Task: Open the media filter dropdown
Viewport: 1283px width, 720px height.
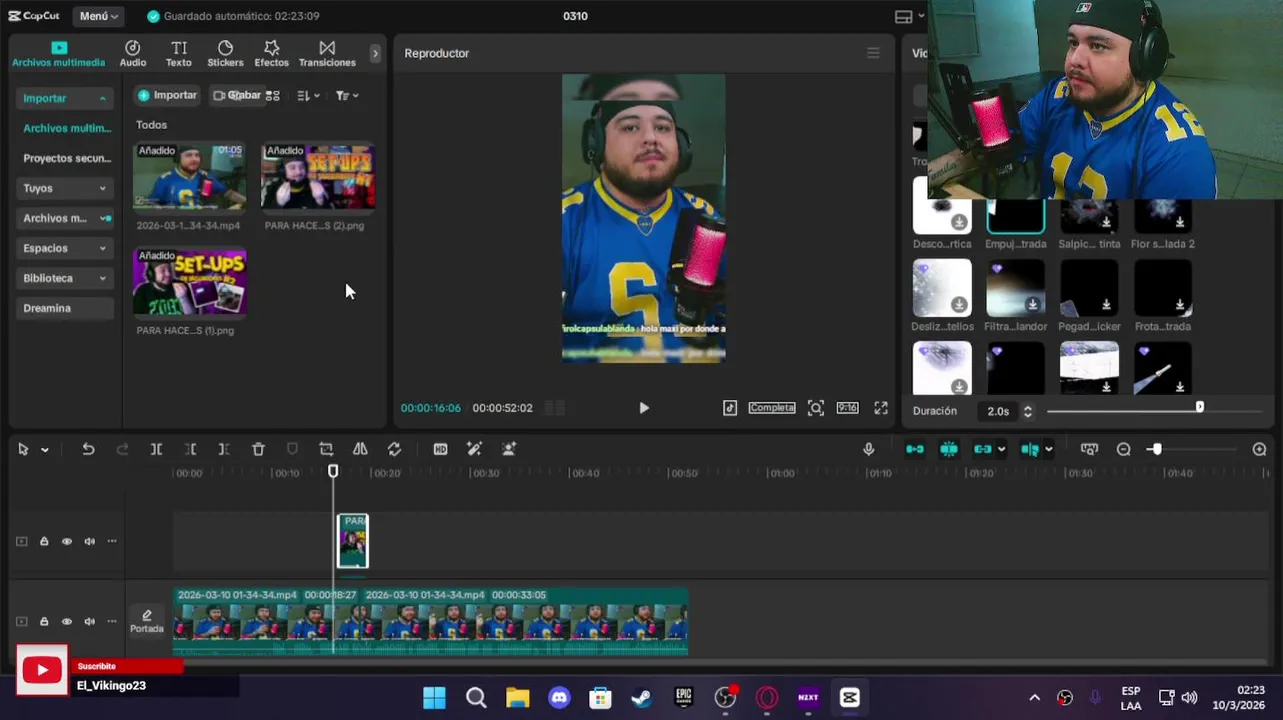Action: coord(347,95)
